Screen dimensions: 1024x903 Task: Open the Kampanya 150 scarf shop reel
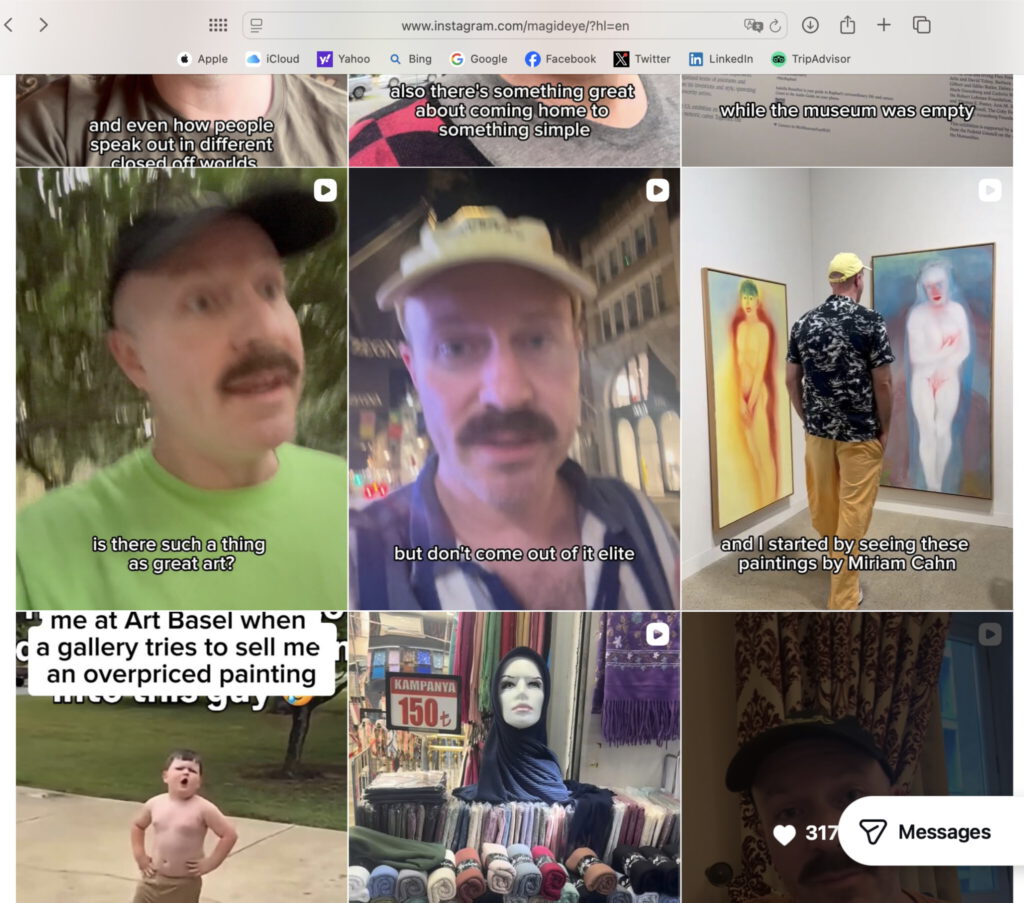click(514, 757)
